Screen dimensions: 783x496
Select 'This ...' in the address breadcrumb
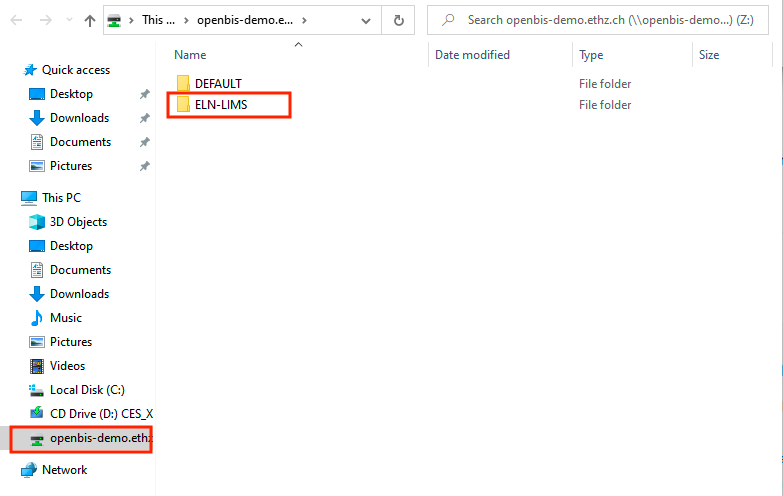tap(158, 20)
